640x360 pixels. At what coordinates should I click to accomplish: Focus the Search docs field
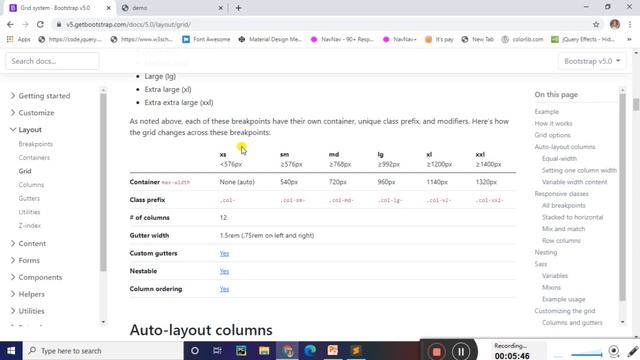click(x=52, y=61)
